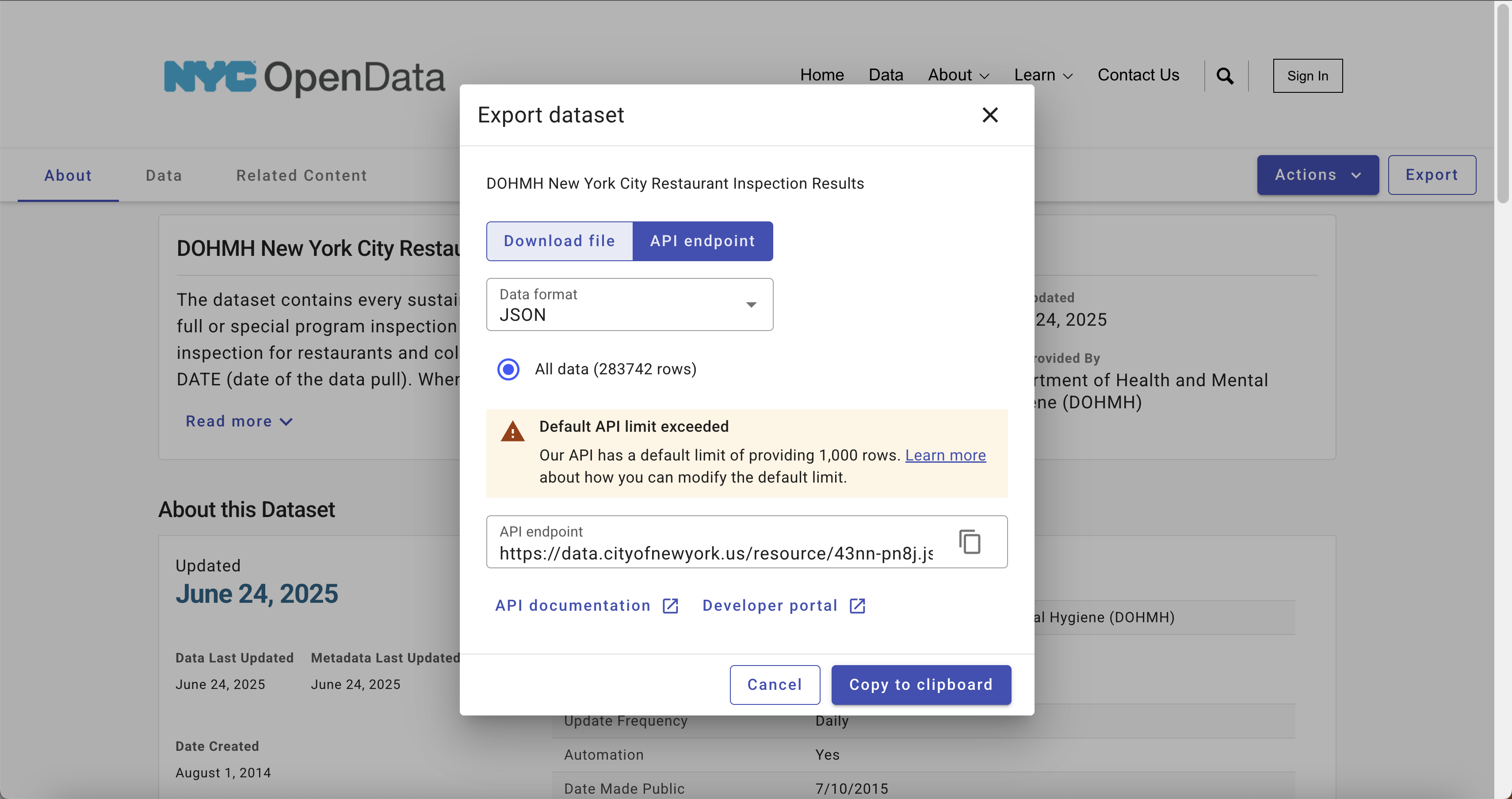
Task: Switch to the Download file option
Action: [x=559, y=240]
